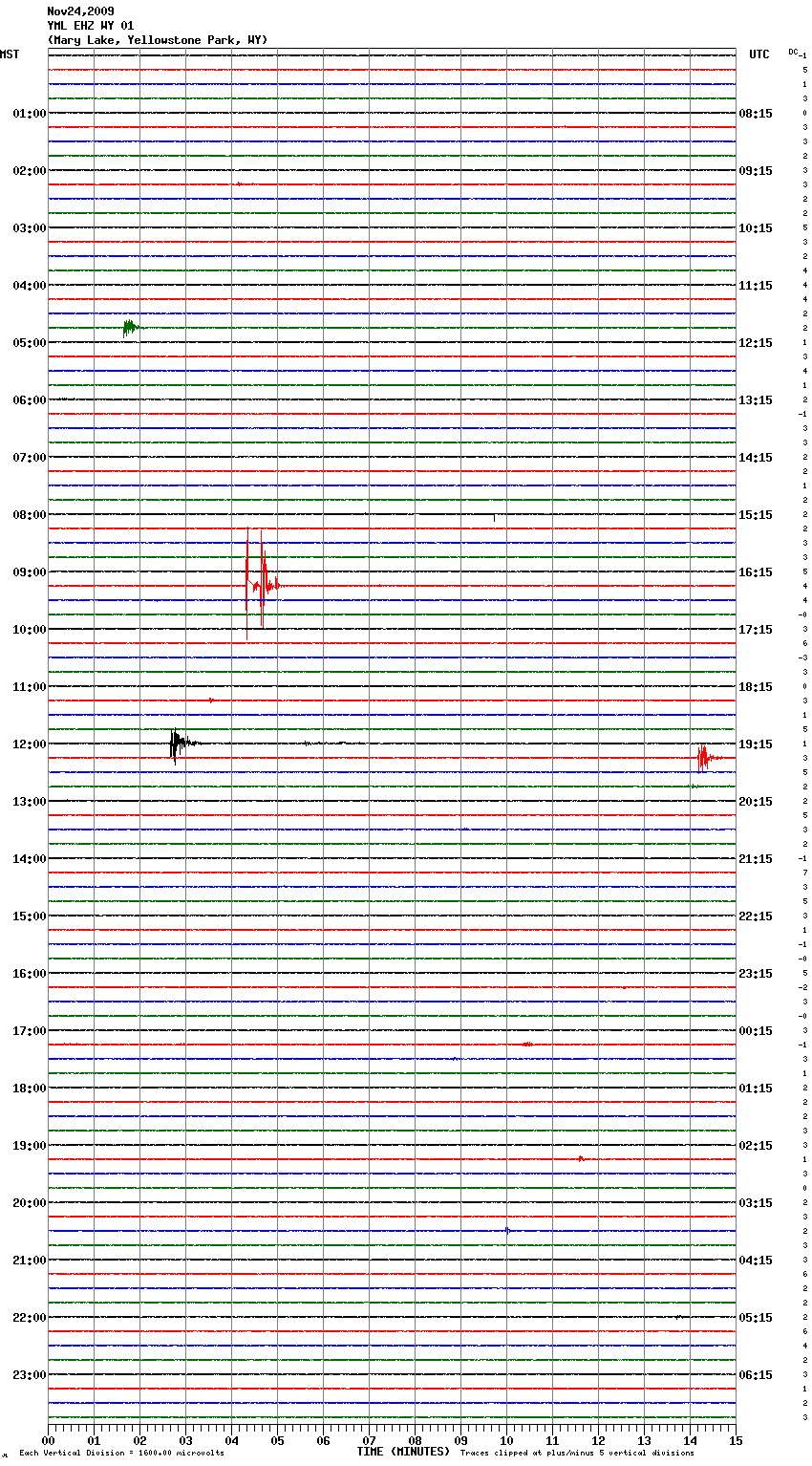Click the 03:15 UTC time label

(x=756, y=1203)
